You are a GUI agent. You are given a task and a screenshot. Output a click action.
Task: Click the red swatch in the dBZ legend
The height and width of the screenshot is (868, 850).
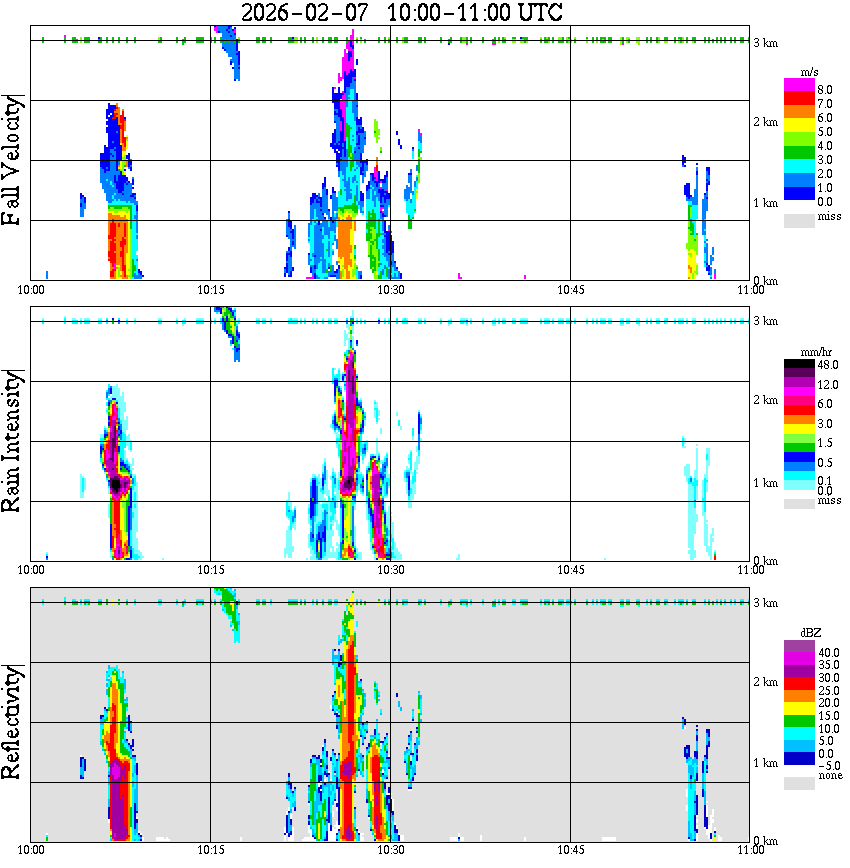799,684
